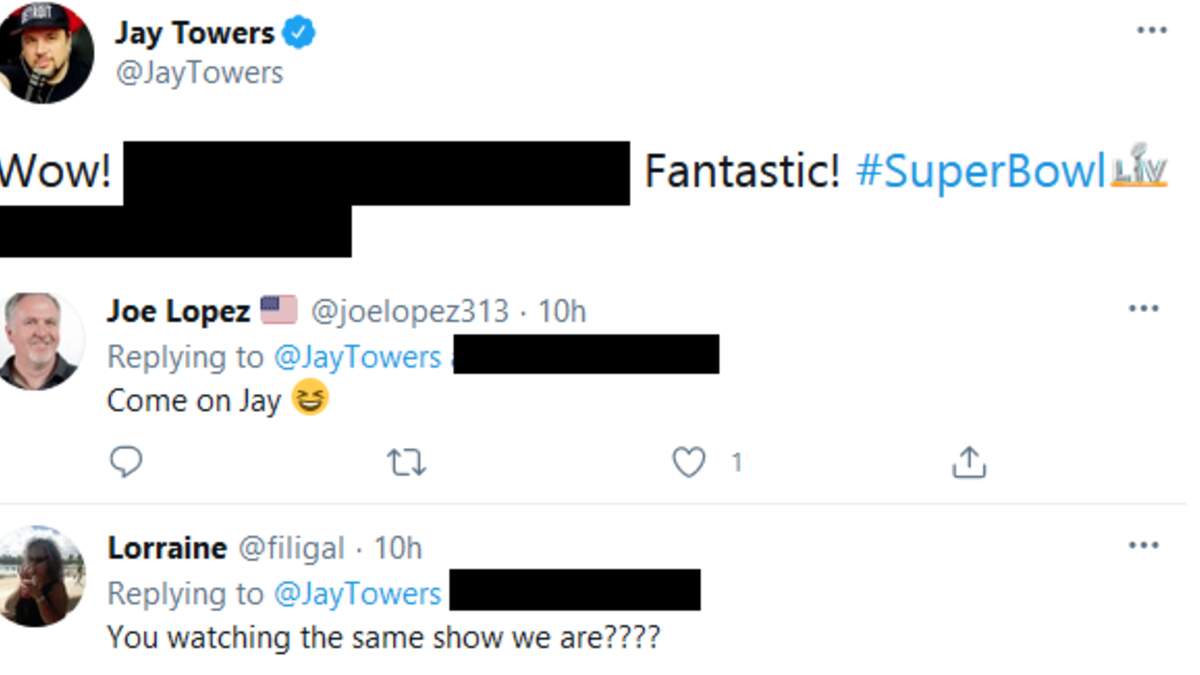Viewport: 1200px width, 675px height.
Task: Open more options on Joe Lopez's reply
Action: click(x=1143, y=309)
